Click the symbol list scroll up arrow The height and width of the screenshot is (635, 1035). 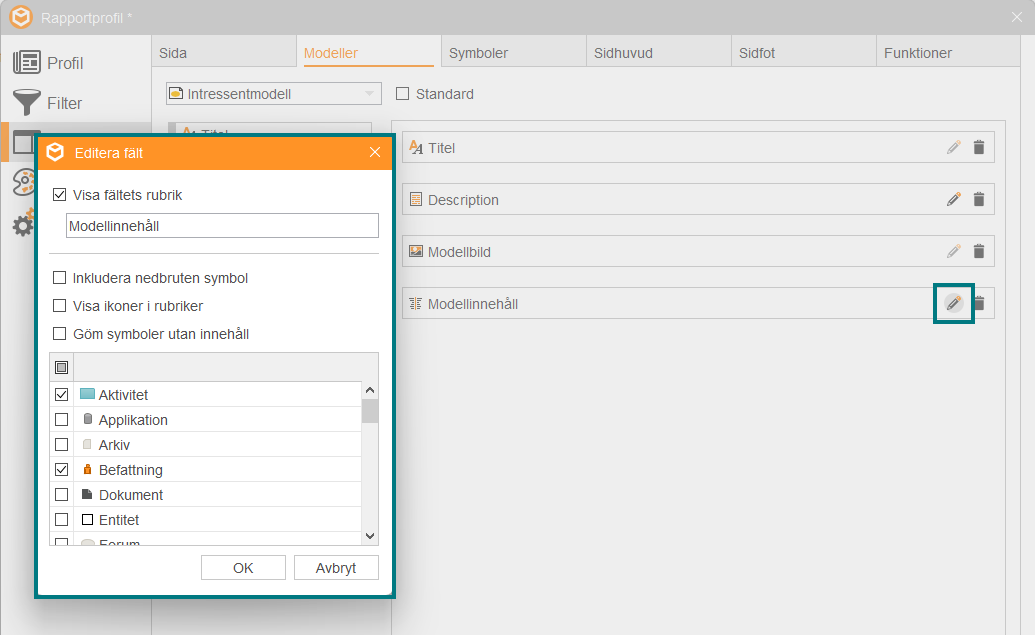[370, 390]
